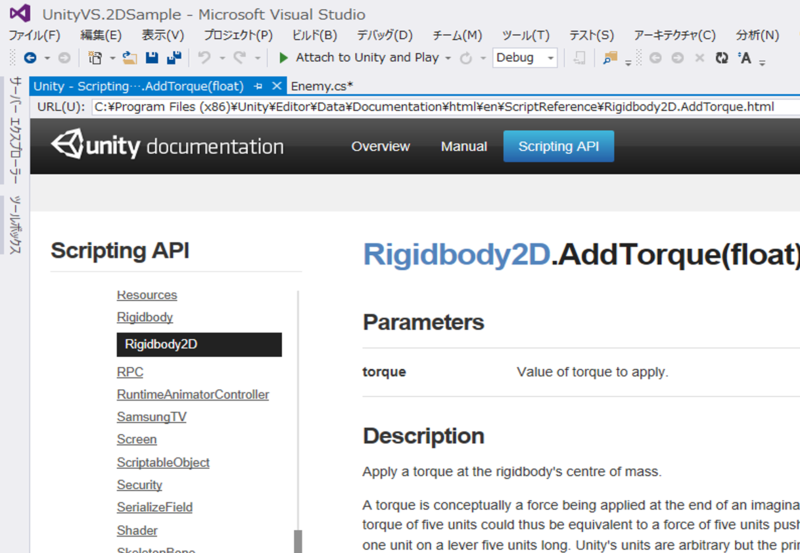Click the Unity documentation logo
The width and height of the screenshot is (800, 553).
[167, 146]
